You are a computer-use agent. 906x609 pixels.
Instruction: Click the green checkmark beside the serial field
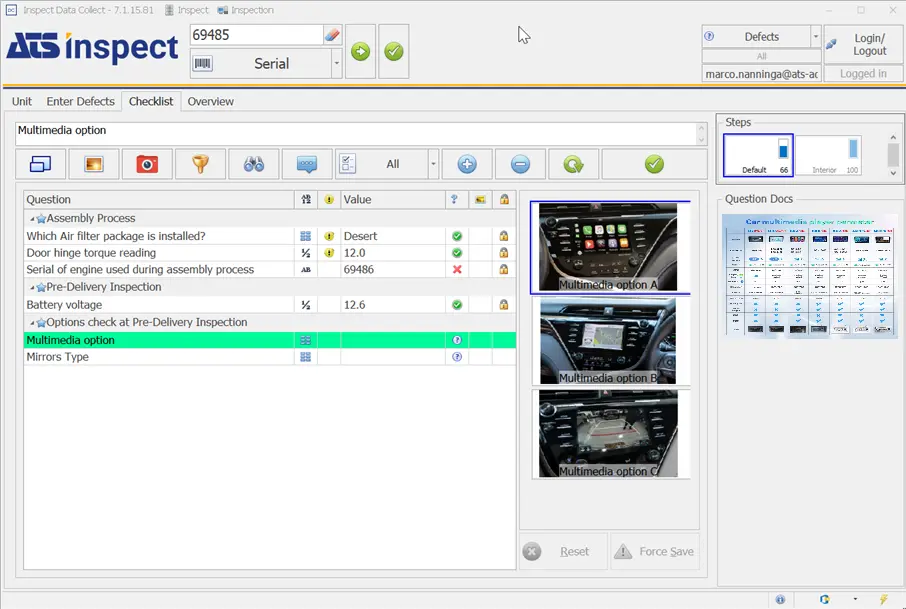(394, 51)
